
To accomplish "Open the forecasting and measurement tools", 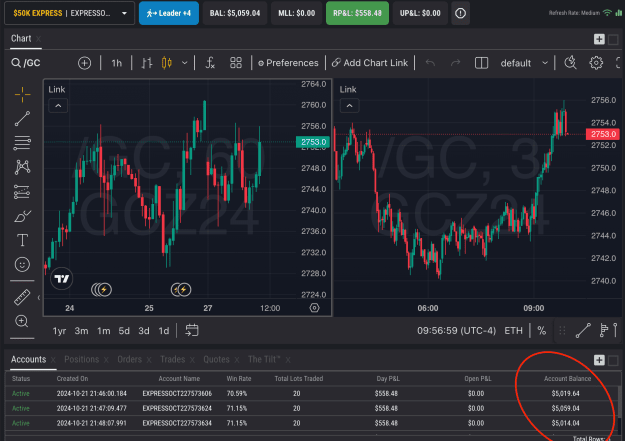I will [x=22, y=191].
